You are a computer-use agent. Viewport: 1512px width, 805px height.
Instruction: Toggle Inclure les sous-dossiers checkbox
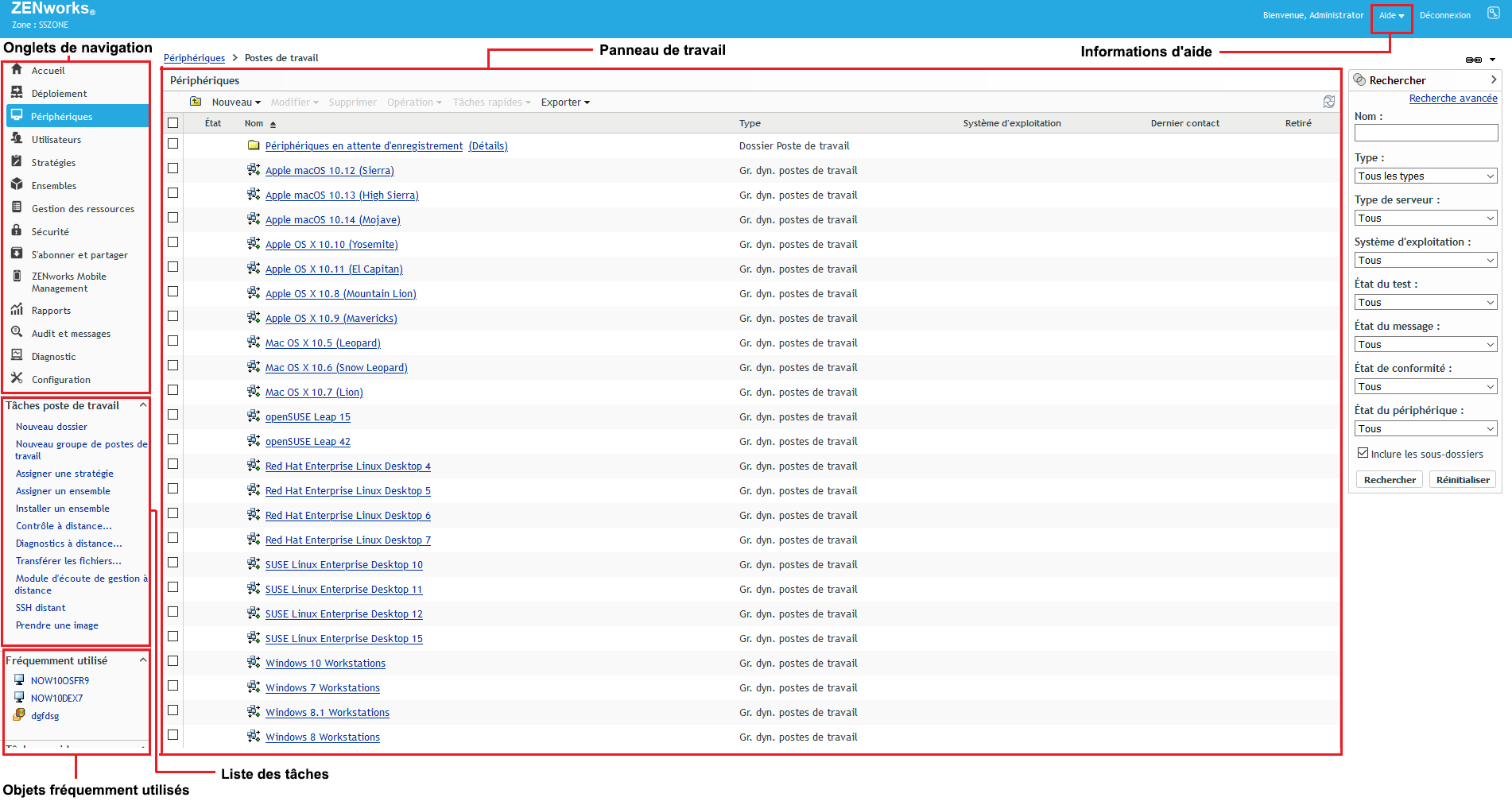pos(1363,453)
